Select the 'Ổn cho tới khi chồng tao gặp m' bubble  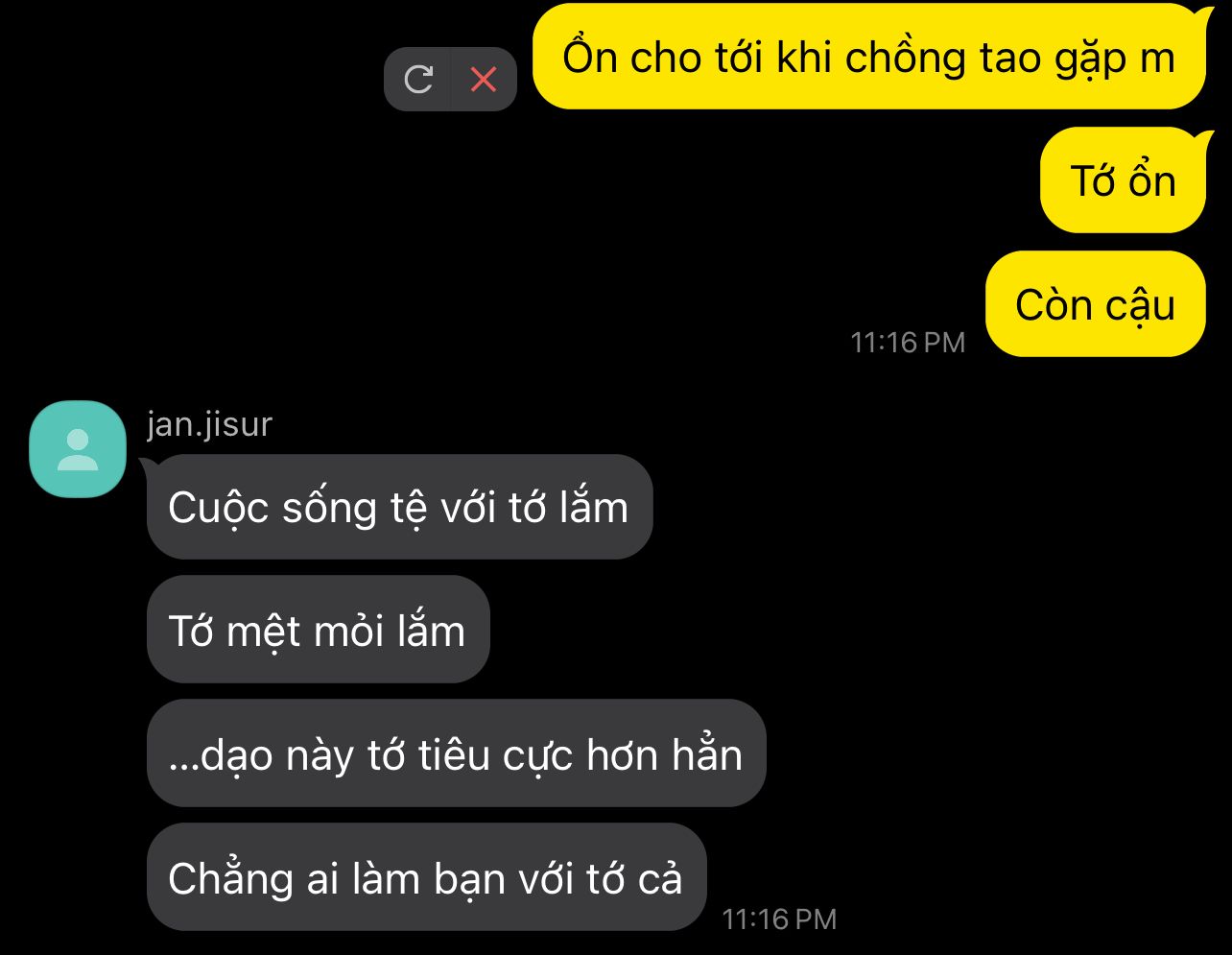tap(868, 57)
